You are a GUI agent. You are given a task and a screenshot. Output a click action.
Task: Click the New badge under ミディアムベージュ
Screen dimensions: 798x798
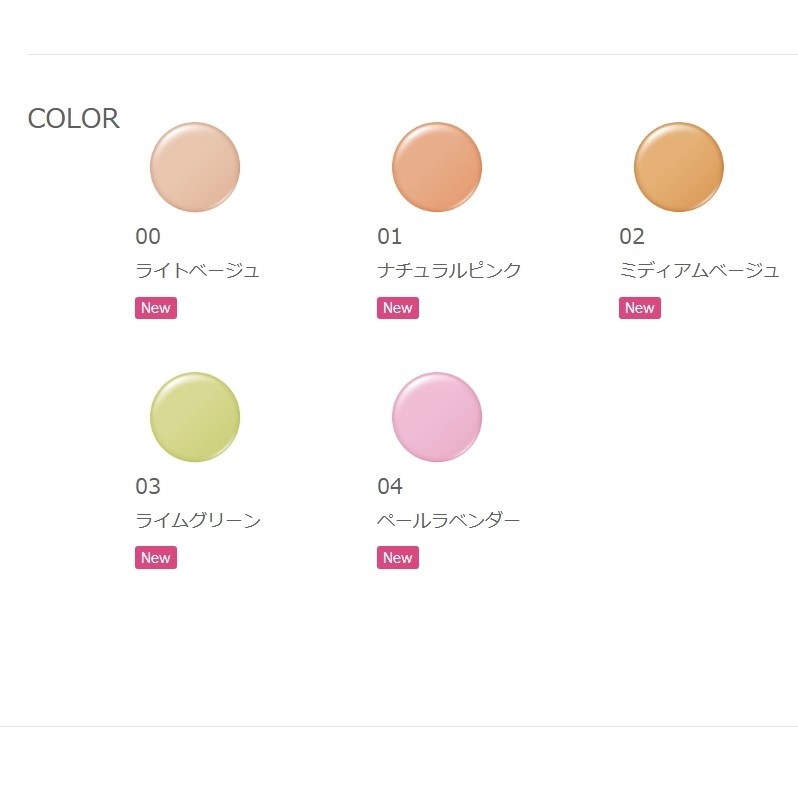point(640,308)
